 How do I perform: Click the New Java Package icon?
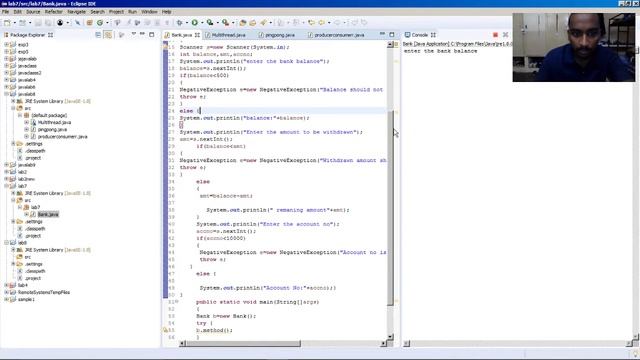point(89,23)
